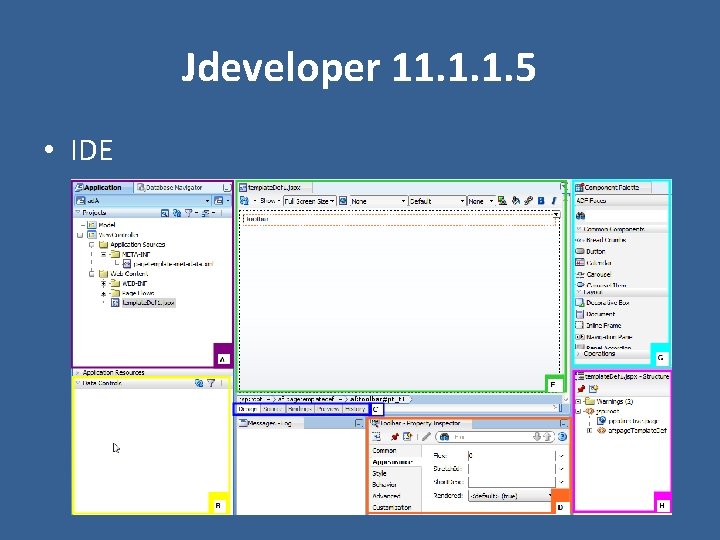This screenshot has width=720, height=540.
Task: Select the templateDef1.jspx editor tab
Action: click(x=275, y=187)
